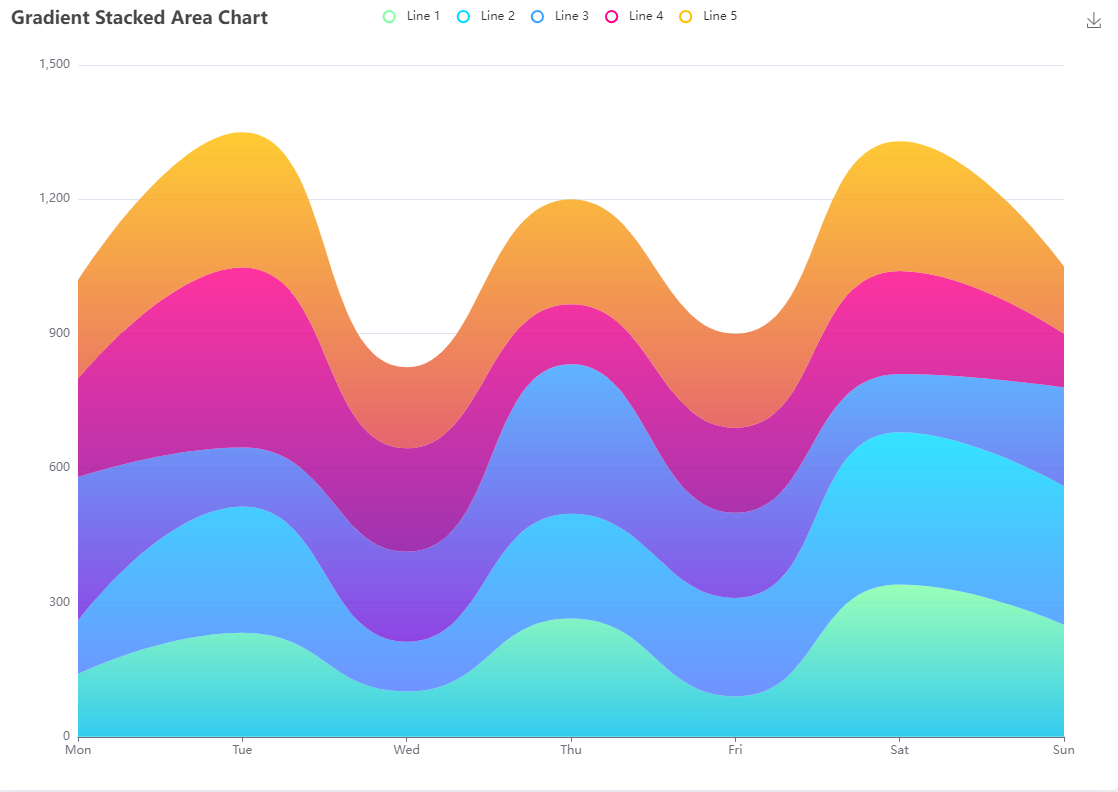Click the 'Sun' x-axis label

[x=1063, y=750]
